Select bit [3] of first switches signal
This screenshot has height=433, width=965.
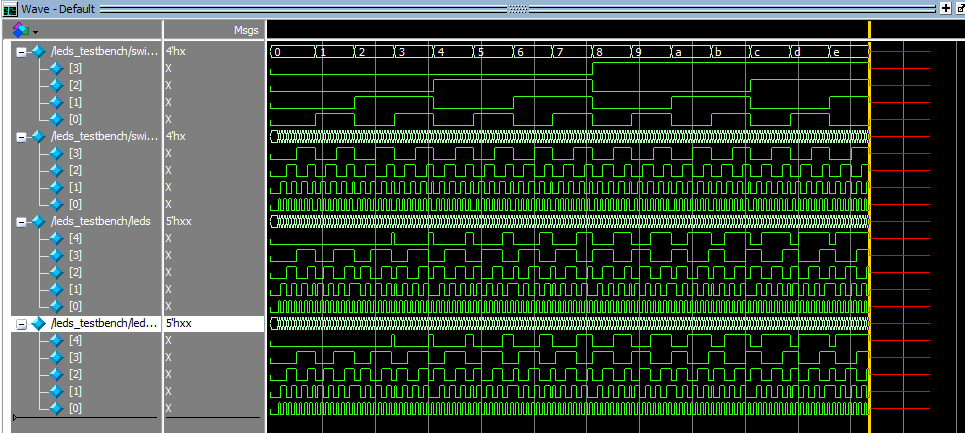click(x=76, y=68)
